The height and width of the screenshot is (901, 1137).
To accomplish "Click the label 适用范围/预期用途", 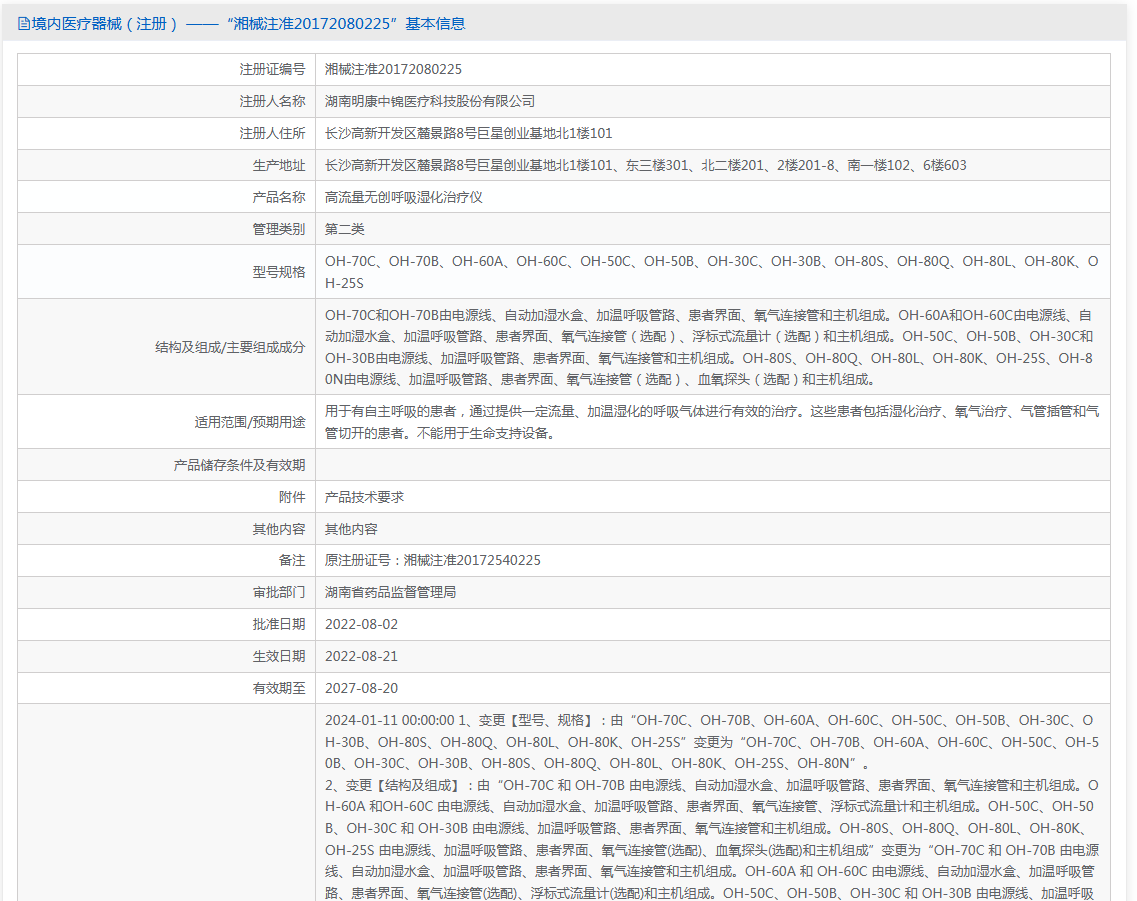I will click(250, 422).
